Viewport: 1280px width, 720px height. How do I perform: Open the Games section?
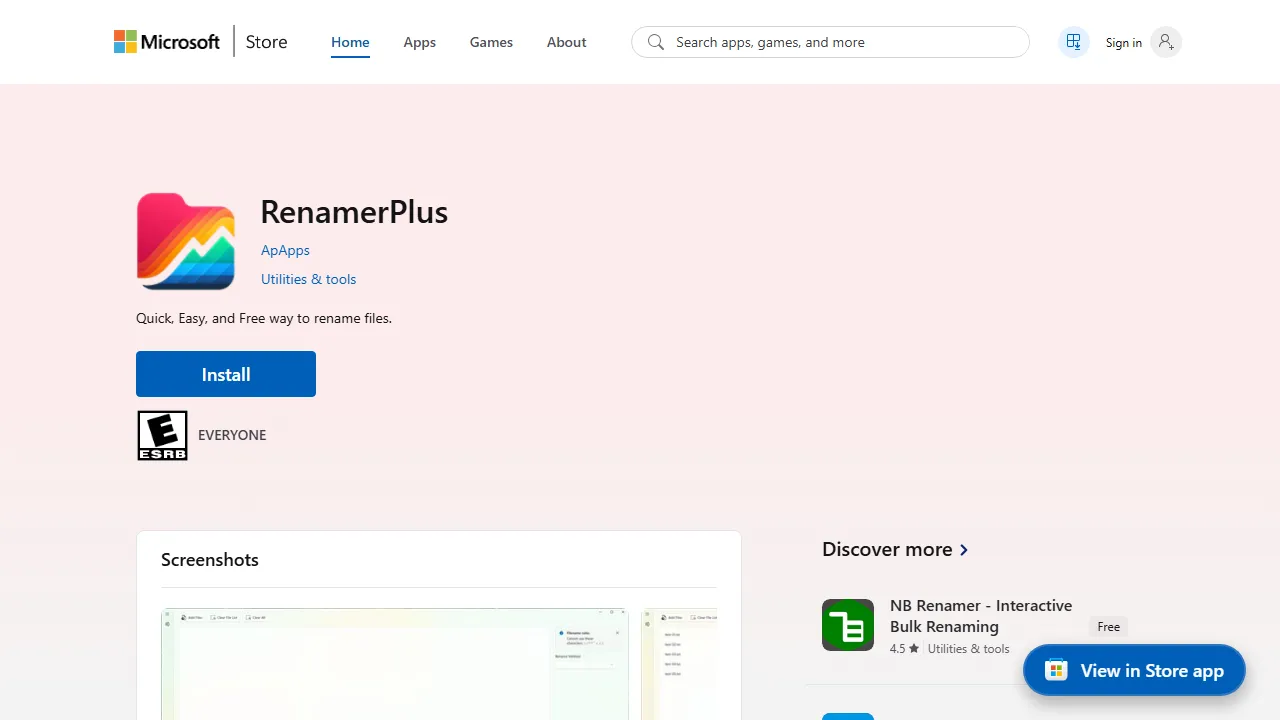point(491,42)
